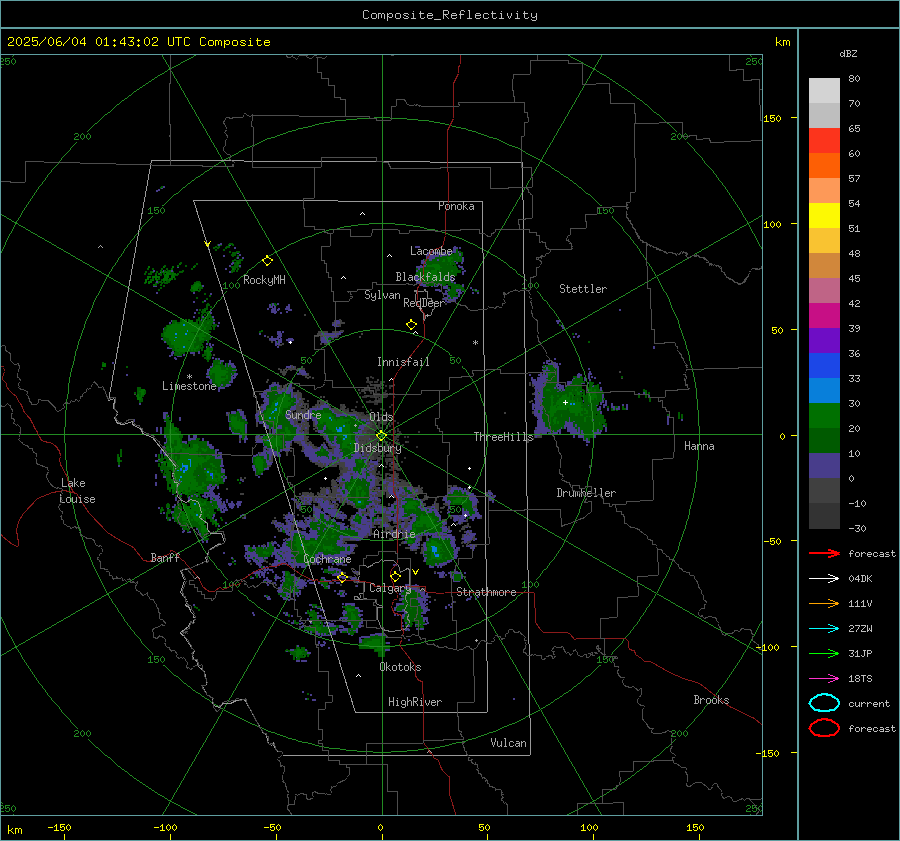Screen dimensions: 900x841
Task: Click the Lacombe city label
Action: click(431, 251)
